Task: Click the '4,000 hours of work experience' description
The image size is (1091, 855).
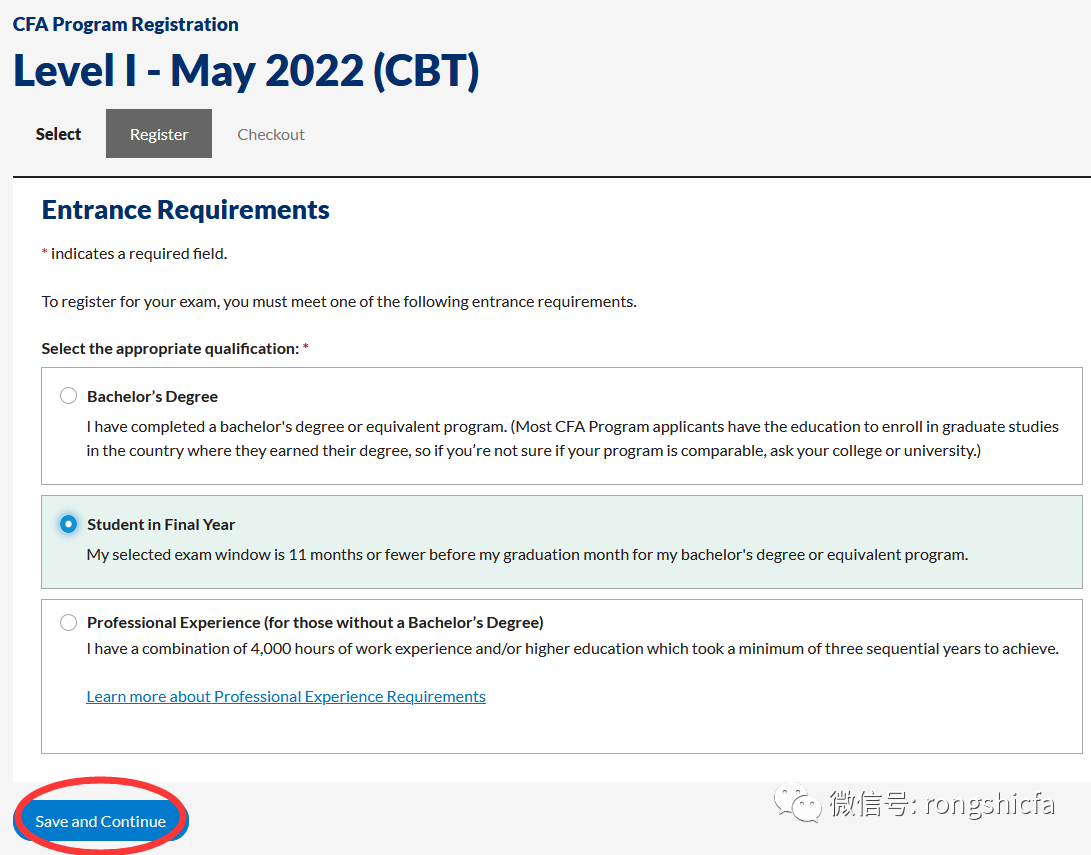Action: pyautogui.click(x=573, y=648)
